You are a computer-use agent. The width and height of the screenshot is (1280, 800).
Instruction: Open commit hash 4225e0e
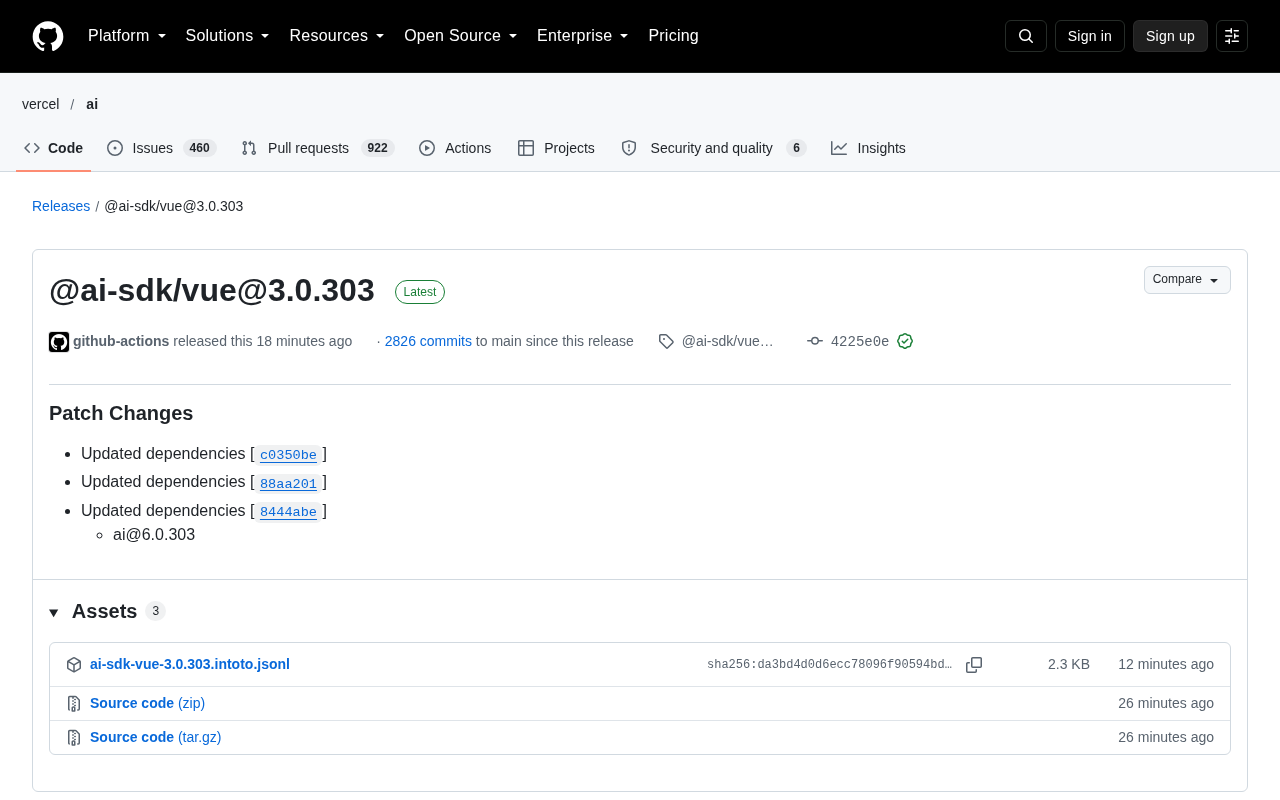click(x=860, y=341)
